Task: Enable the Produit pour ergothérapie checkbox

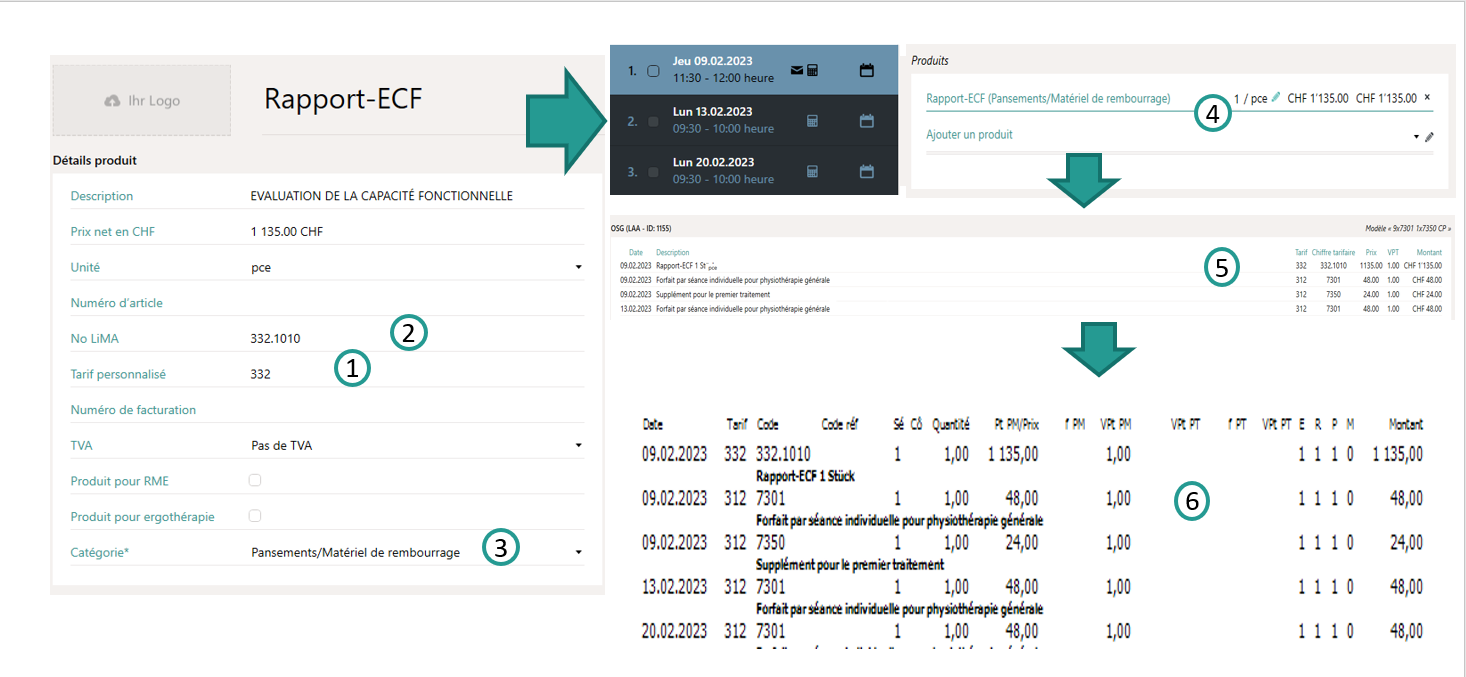Action: click(255, 515)
